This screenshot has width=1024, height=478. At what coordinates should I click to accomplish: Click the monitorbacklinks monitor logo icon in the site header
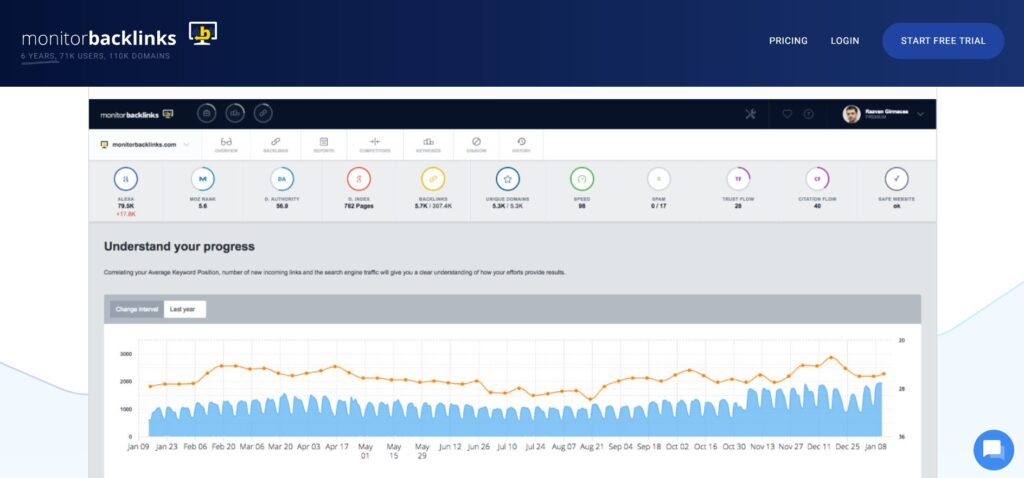click(203, 33)
